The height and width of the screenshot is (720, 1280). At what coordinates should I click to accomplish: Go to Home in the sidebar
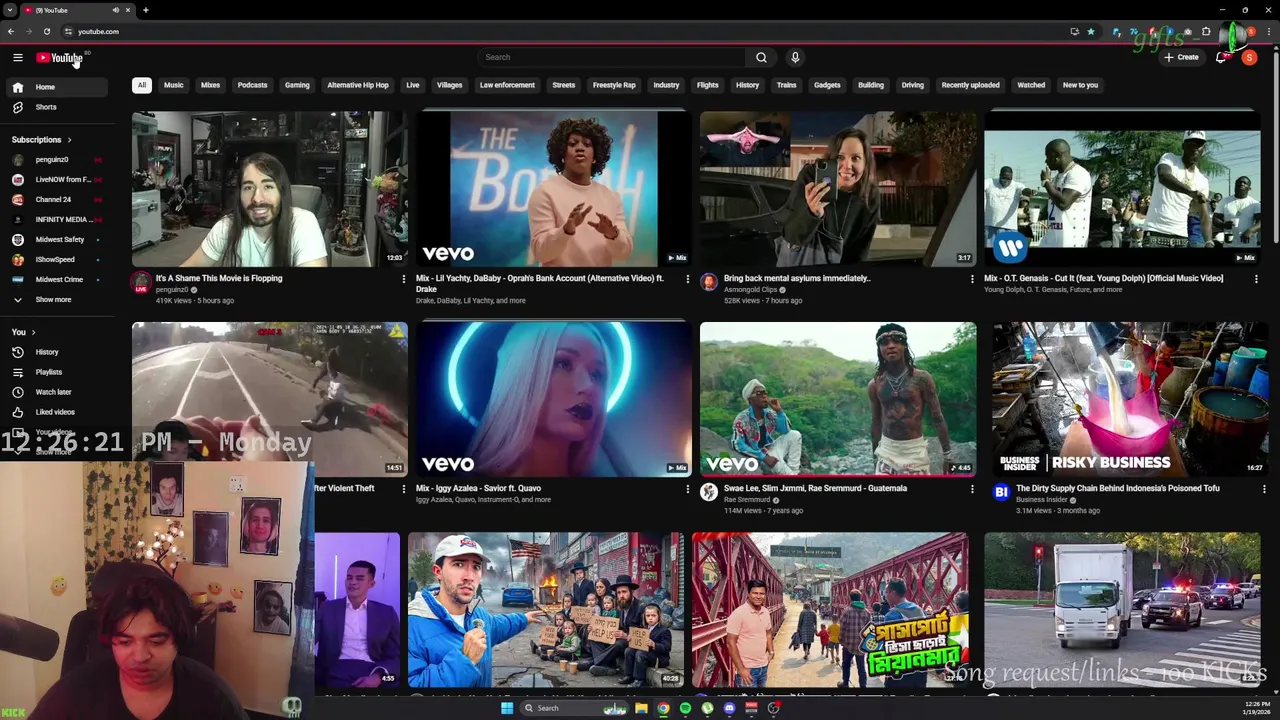pos(55,87)
